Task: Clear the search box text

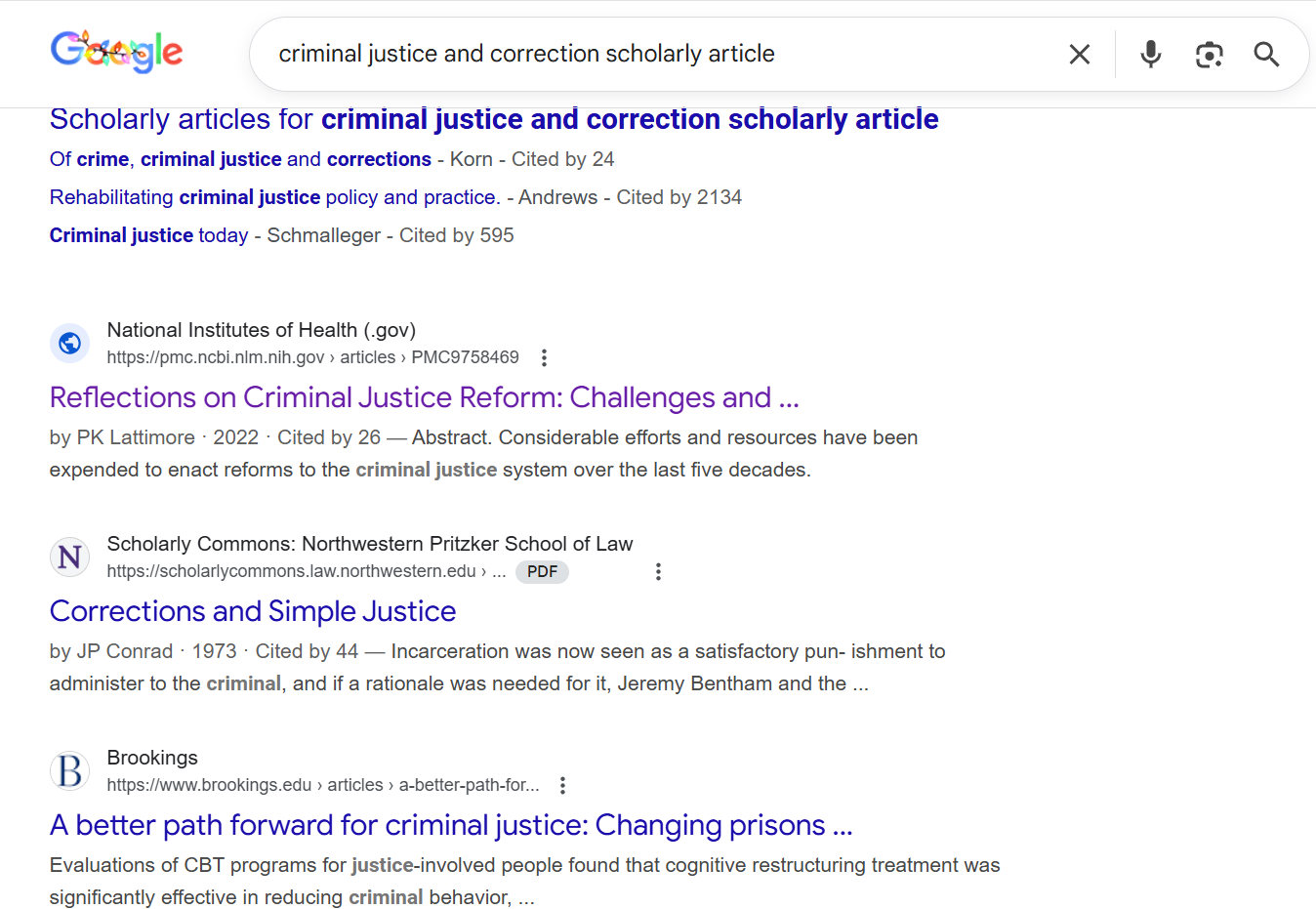Action: pos(1079,55)
